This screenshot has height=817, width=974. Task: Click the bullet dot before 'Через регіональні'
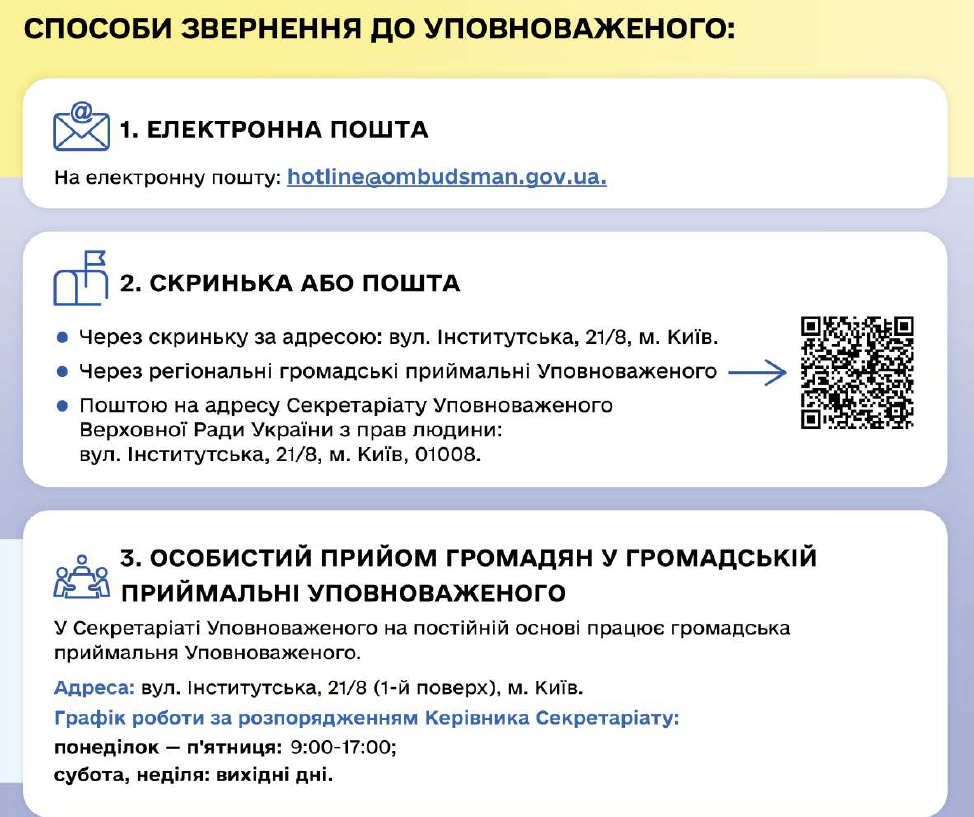tap(62, 372)
